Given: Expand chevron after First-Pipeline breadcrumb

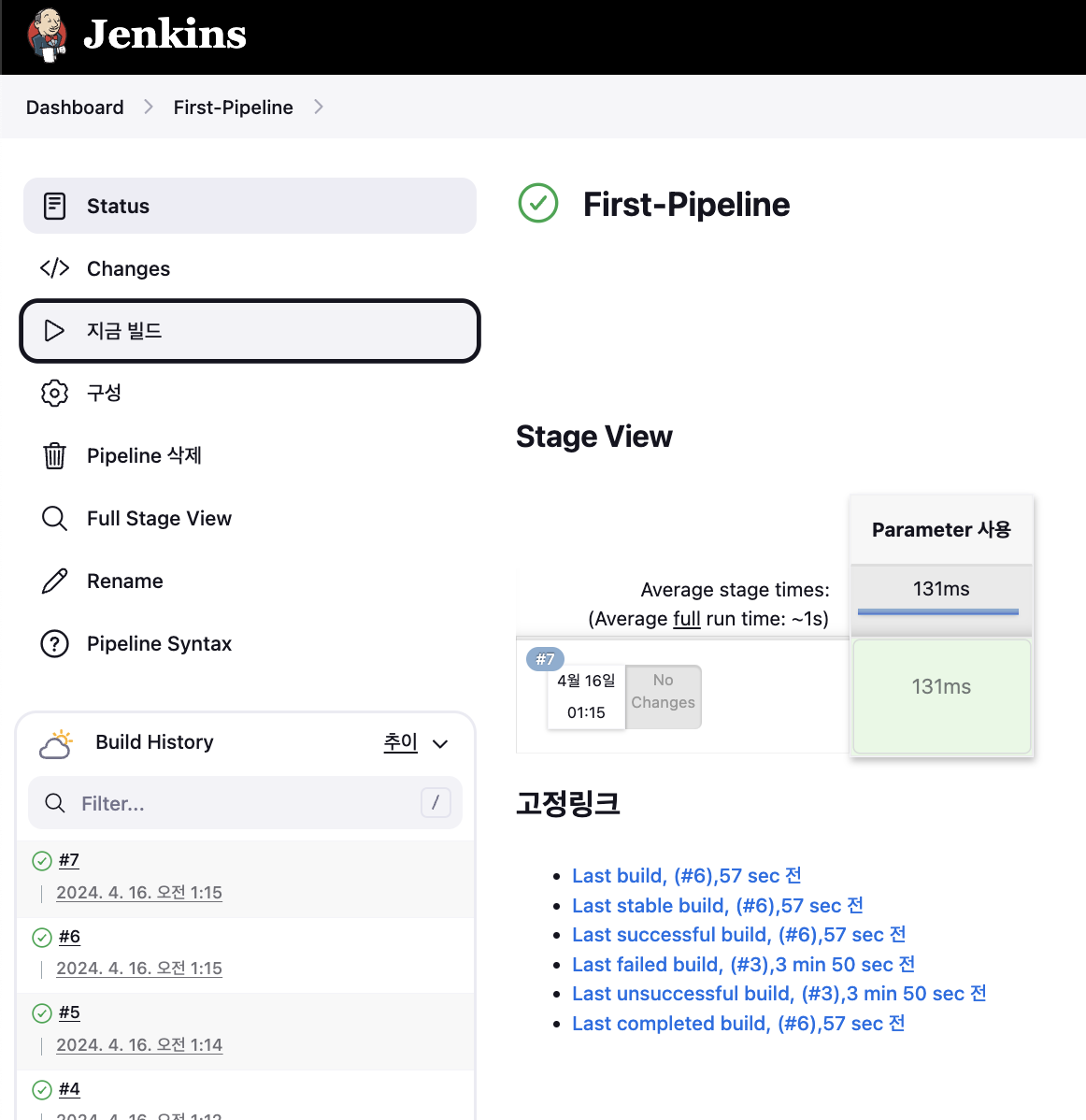Looking at the screenshot, I should coord(319,108).
